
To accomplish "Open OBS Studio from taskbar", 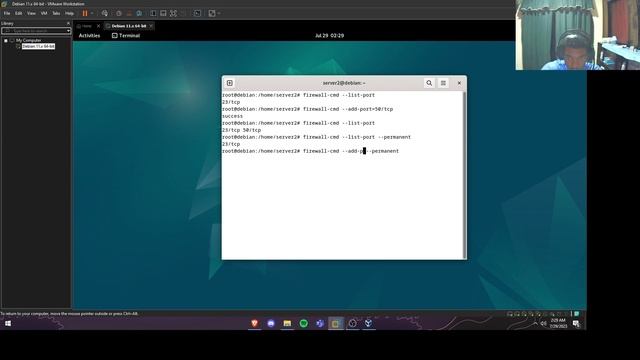I will click(353, 324).
